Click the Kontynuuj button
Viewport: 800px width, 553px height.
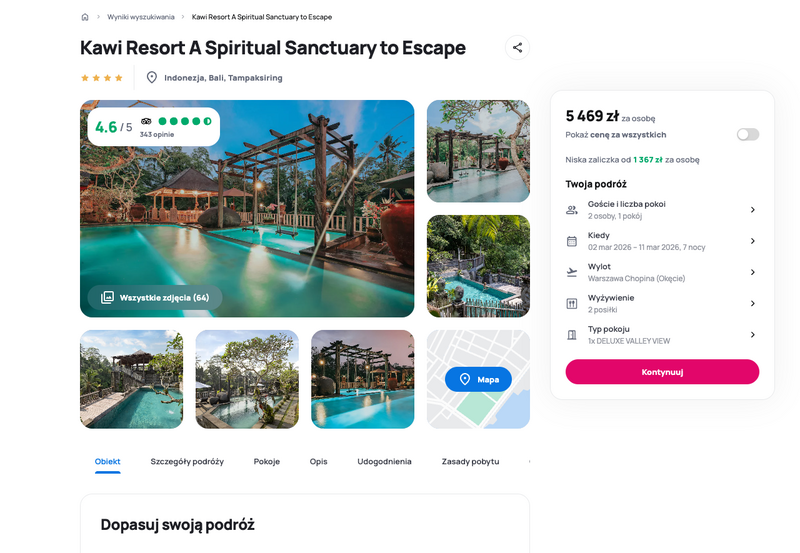pos(662,372)
